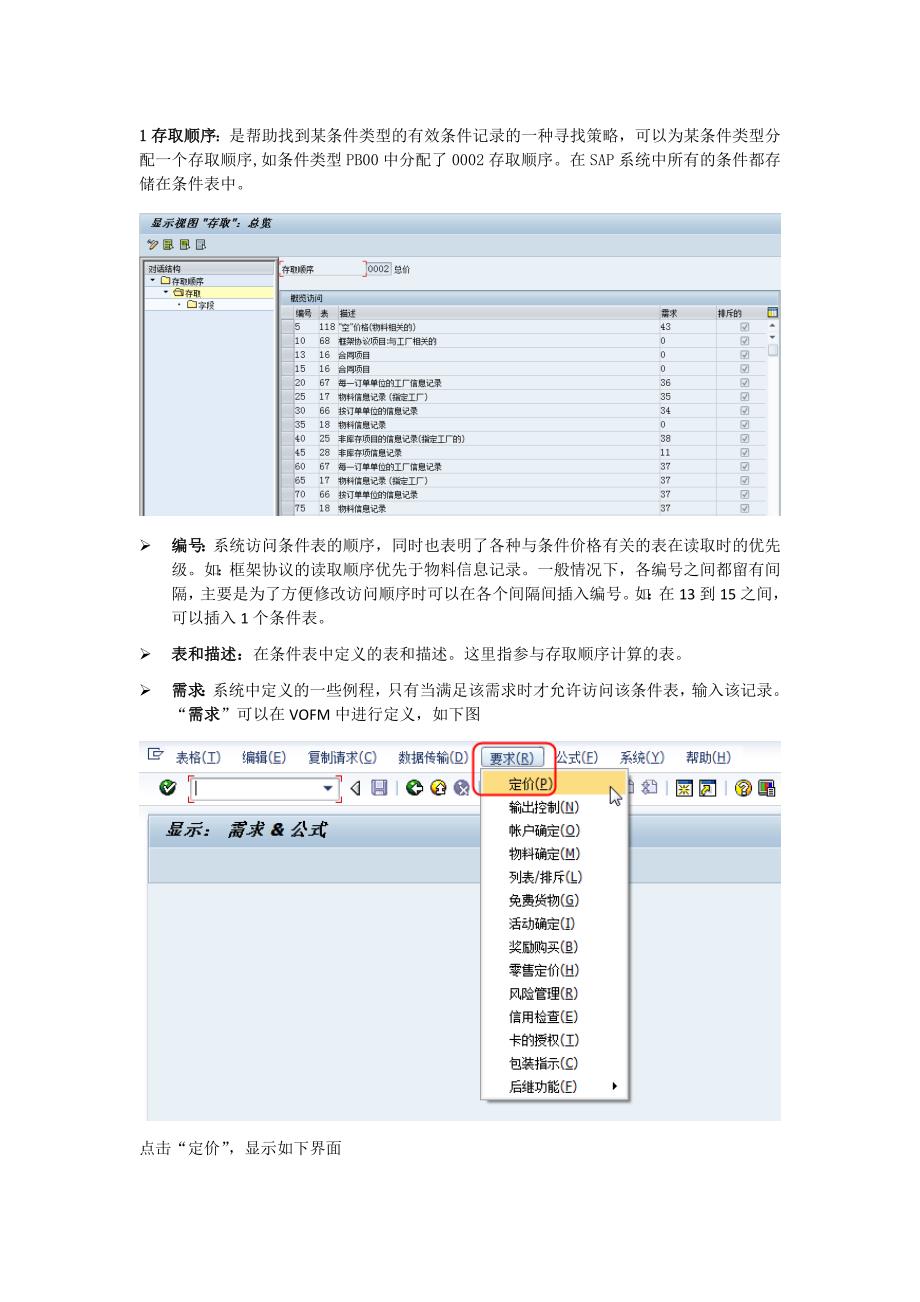Click the 存取顺序 0002 input field
Image resolution: width=920 pixels, height=1302 pixels.
tap(378, 269)
